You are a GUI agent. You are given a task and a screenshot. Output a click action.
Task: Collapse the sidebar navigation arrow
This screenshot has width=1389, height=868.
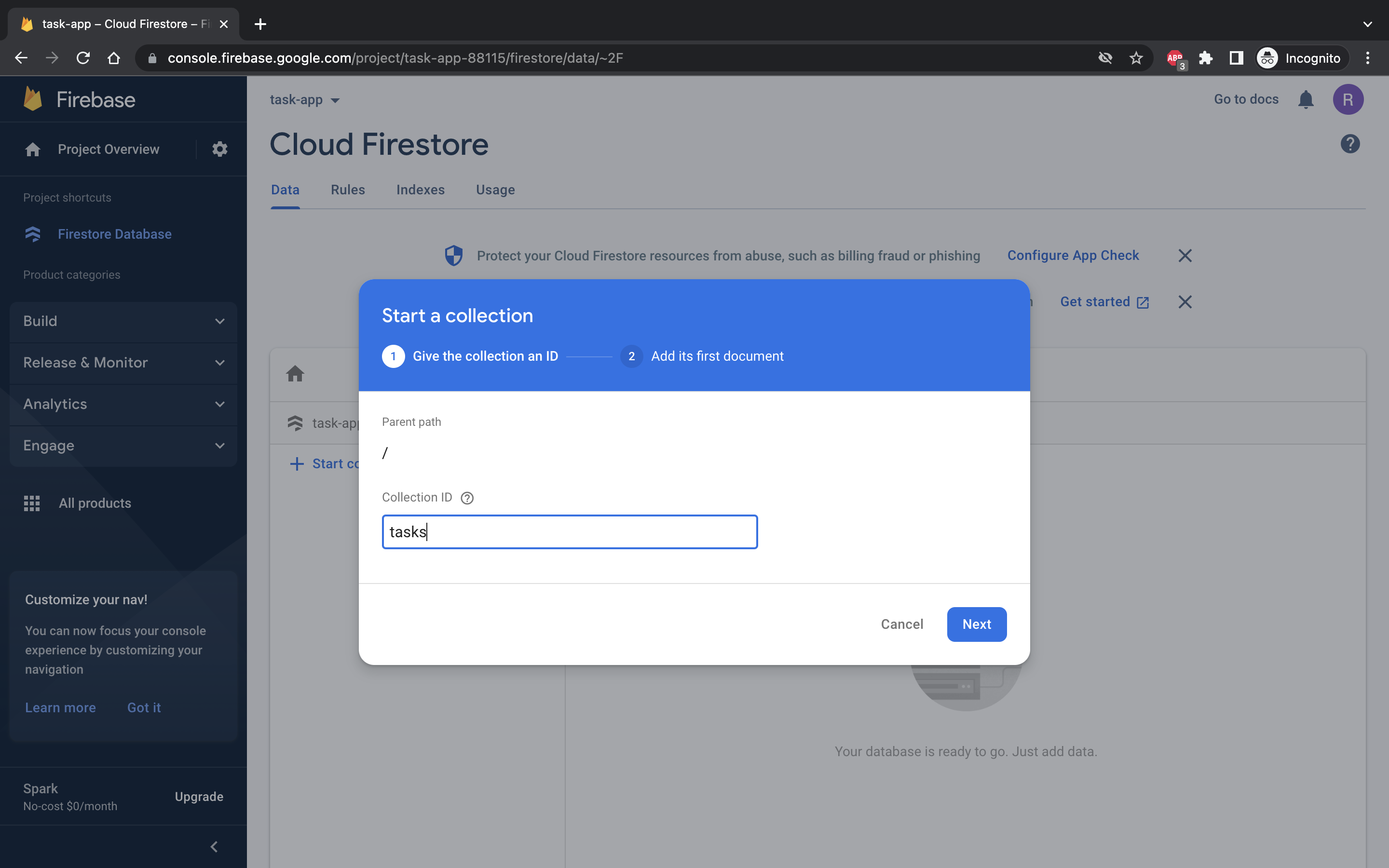(x=214, y=846)
